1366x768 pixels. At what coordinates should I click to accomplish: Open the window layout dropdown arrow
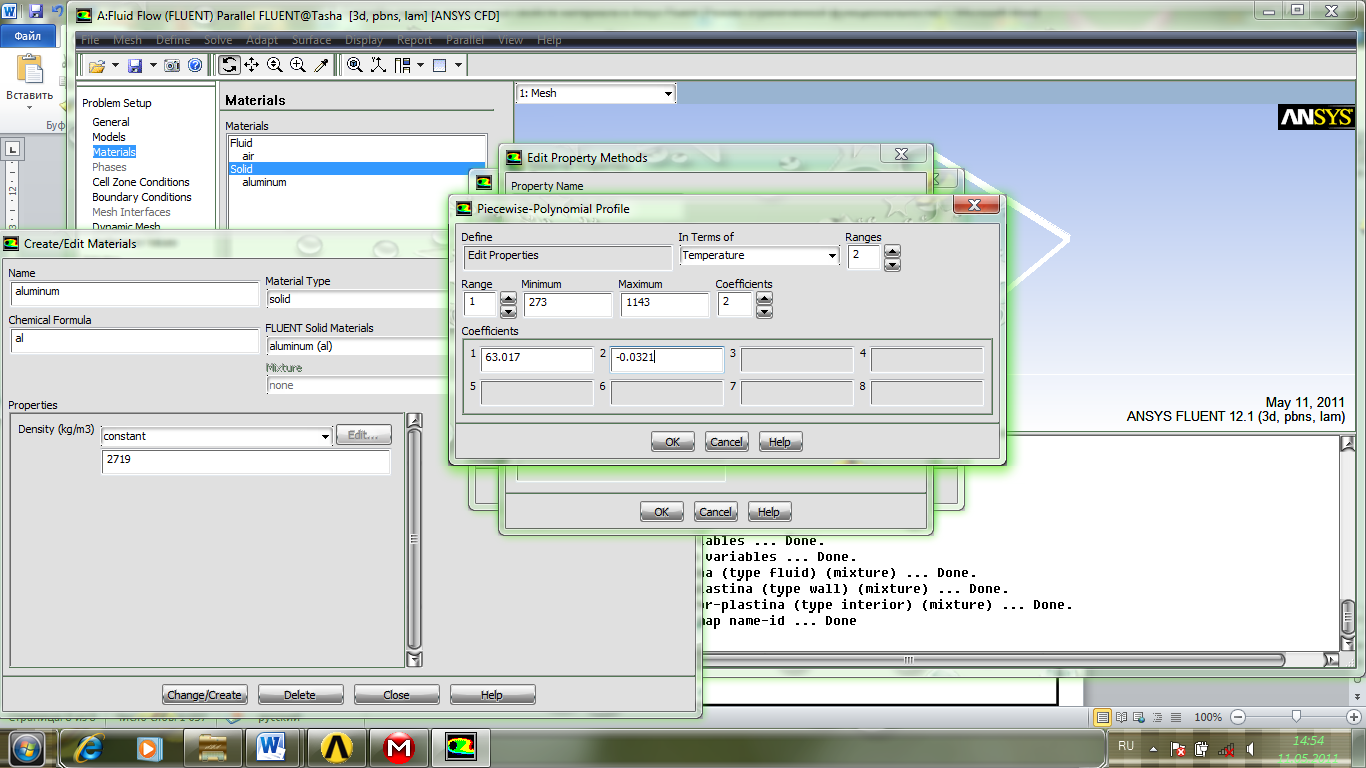coord(421,65)
